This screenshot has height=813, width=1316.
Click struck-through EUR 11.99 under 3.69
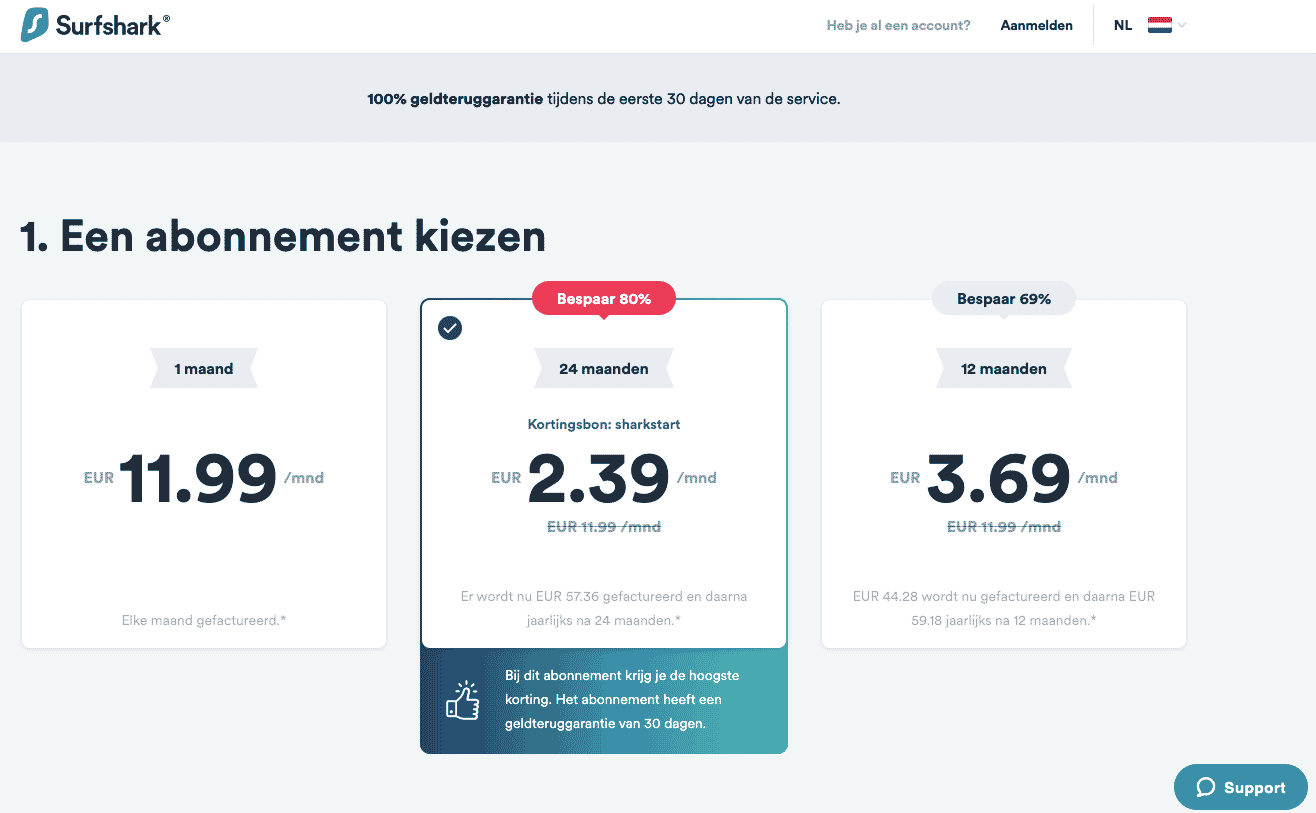(x=1004, y=526)
